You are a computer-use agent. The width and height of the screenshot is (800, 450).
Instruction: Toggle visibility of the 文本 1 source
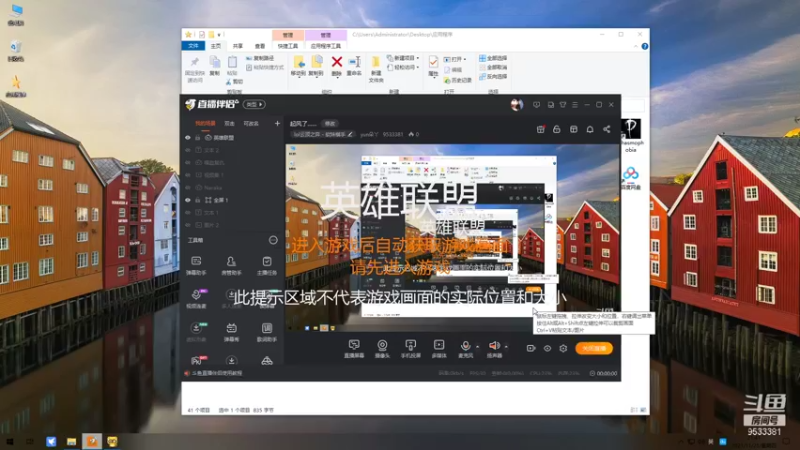188,212
